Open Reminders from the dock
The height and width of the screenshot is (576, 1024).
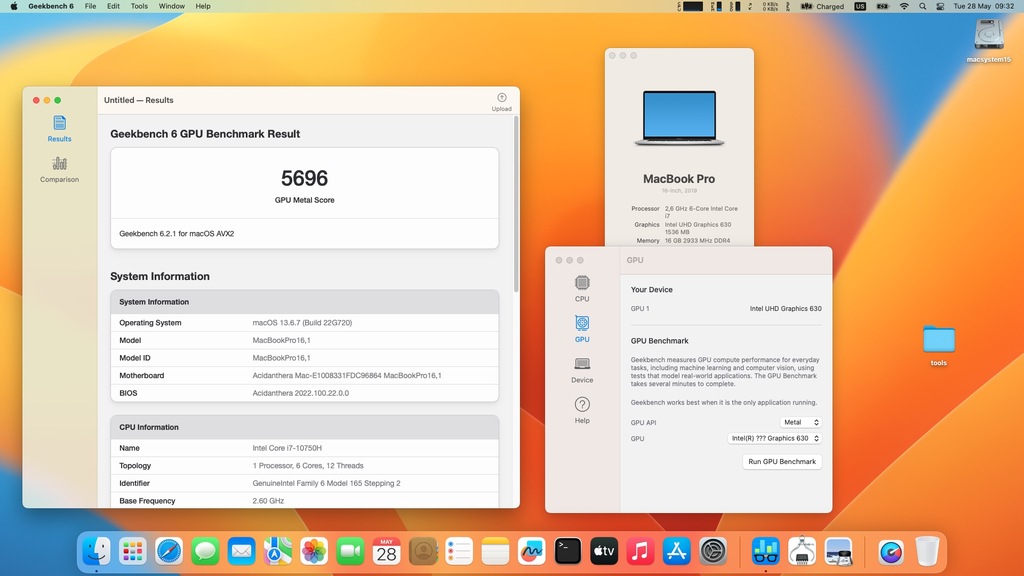click(x=459, y=552)
